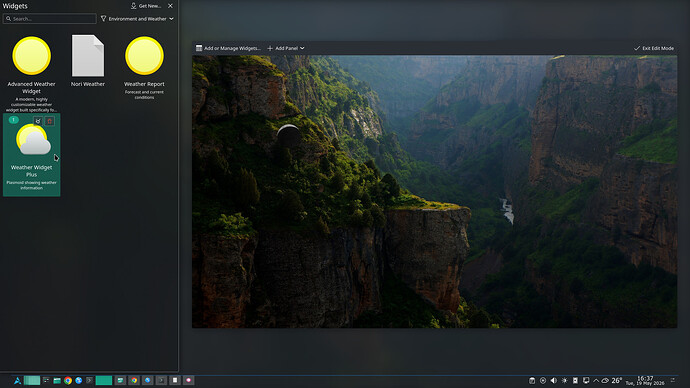
Task: Switch to white document task in taskbar
Action: (175, 380)
